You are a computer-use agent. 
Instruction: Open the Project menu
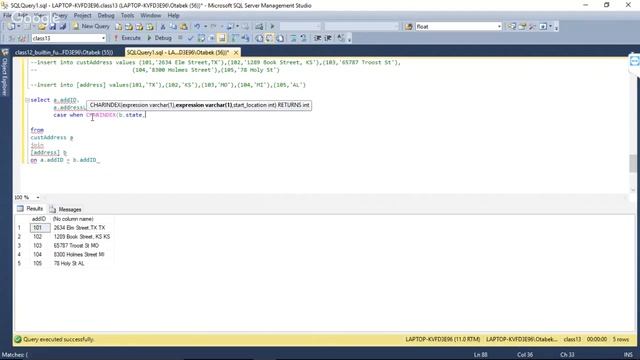pyautogui.click(x=82, y=16)
